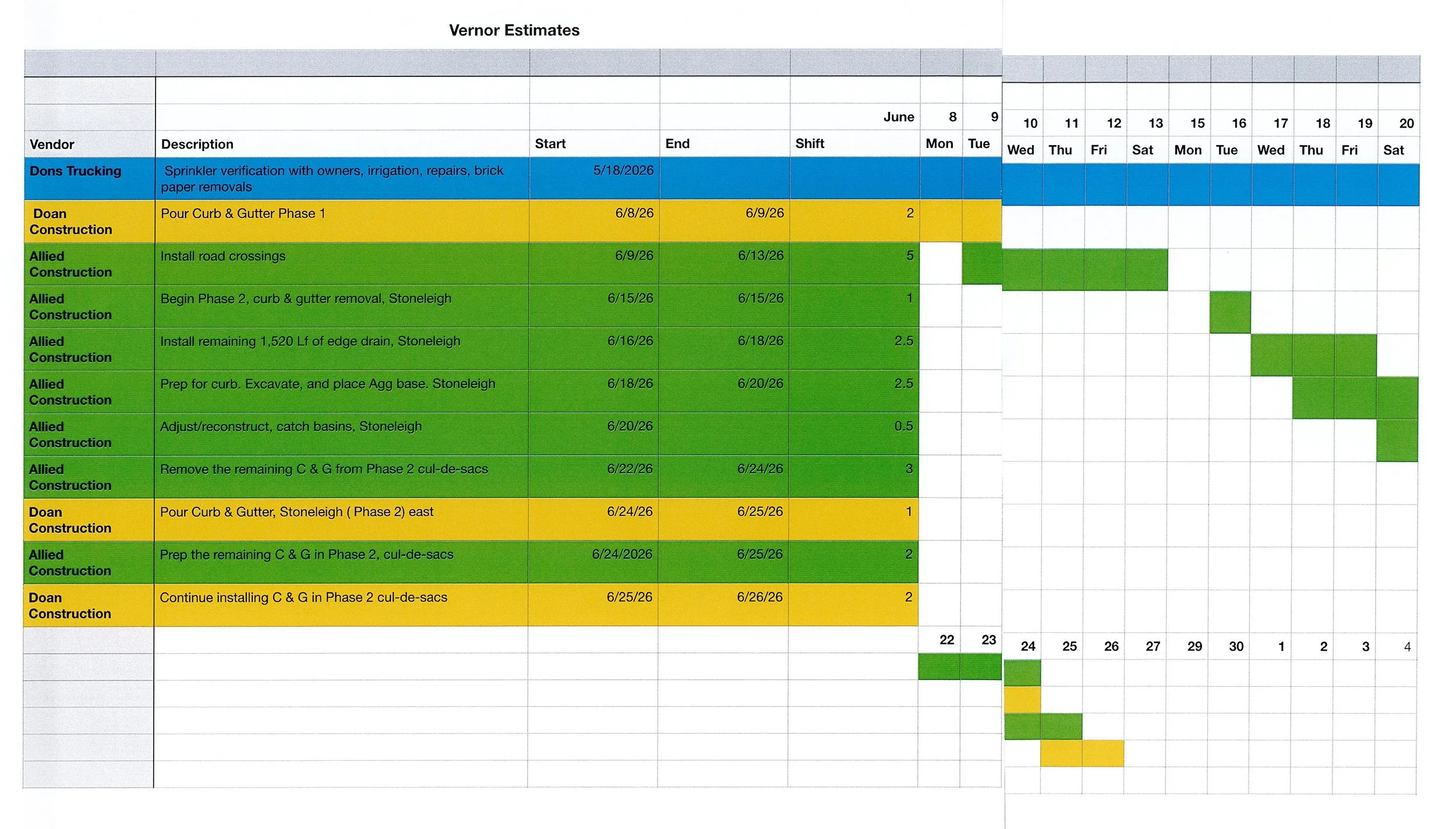Select the 'End' column header
The image size is (1456, 829).
pos(677,144)
